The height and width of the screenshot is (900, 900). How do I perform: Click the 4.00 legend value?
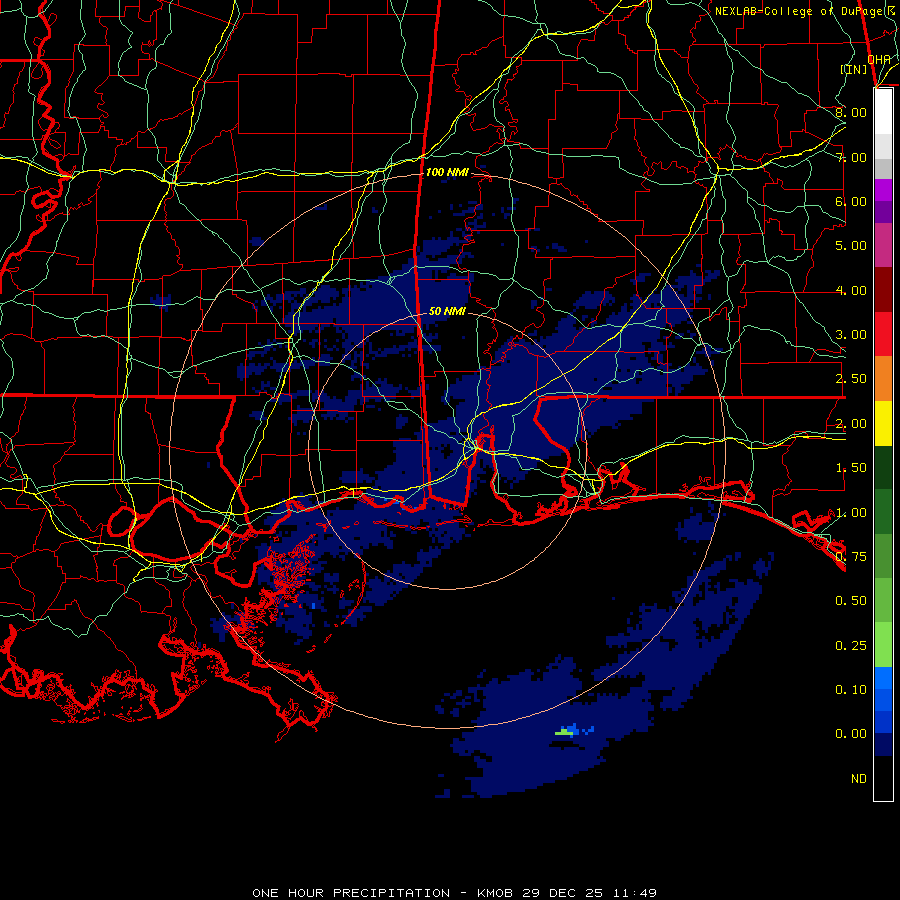coord(851,290)
